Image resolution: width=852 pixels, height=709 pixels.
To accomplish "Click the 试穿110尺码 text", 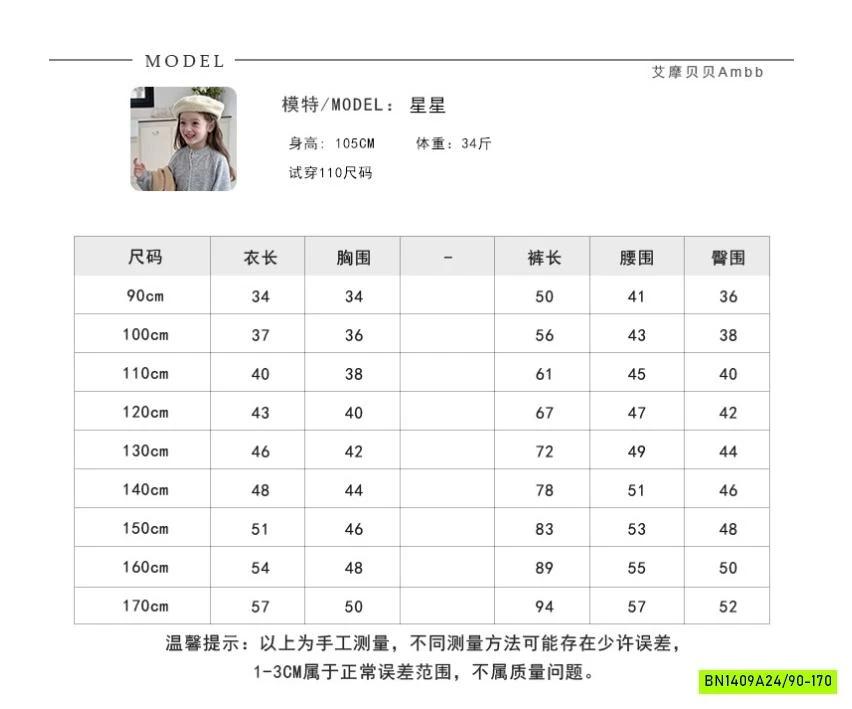I will pyautogui.click(x=330, y=173).
